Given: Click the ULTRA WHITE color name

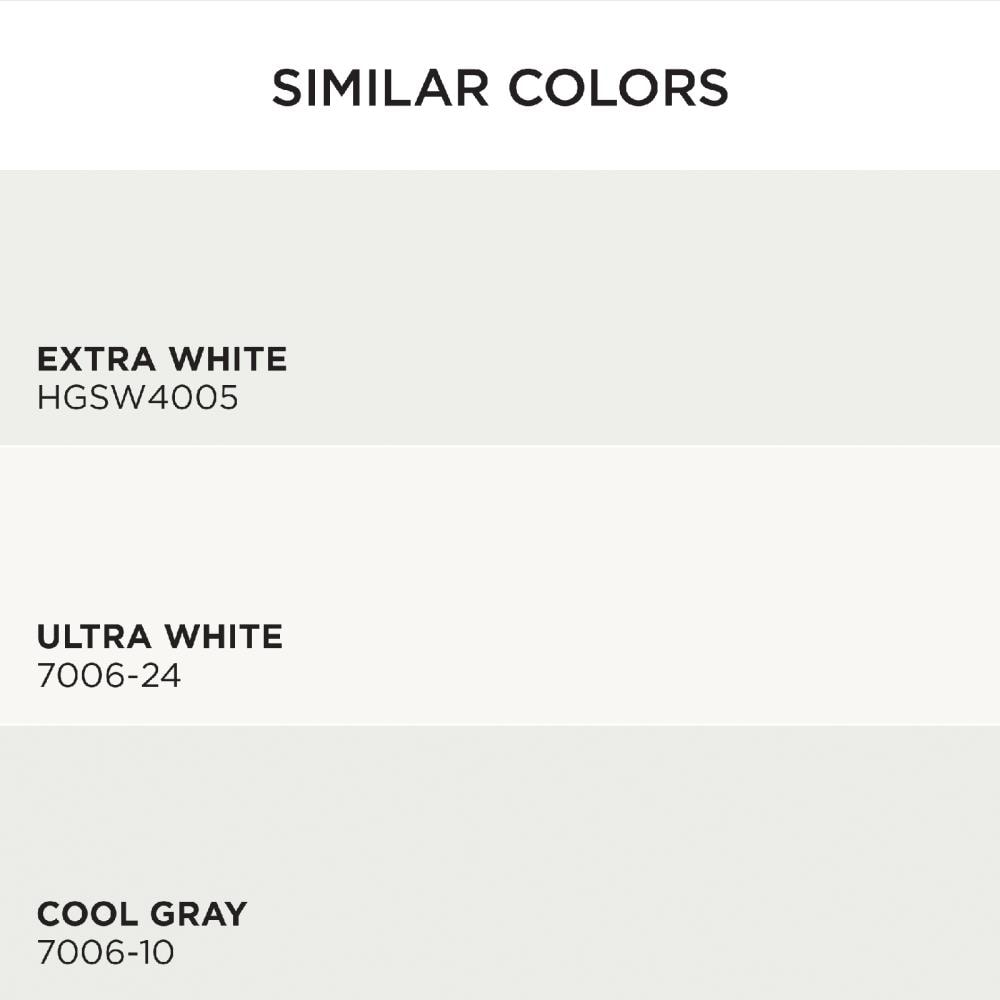Looking at the screenshot, I should click(159, 636).
